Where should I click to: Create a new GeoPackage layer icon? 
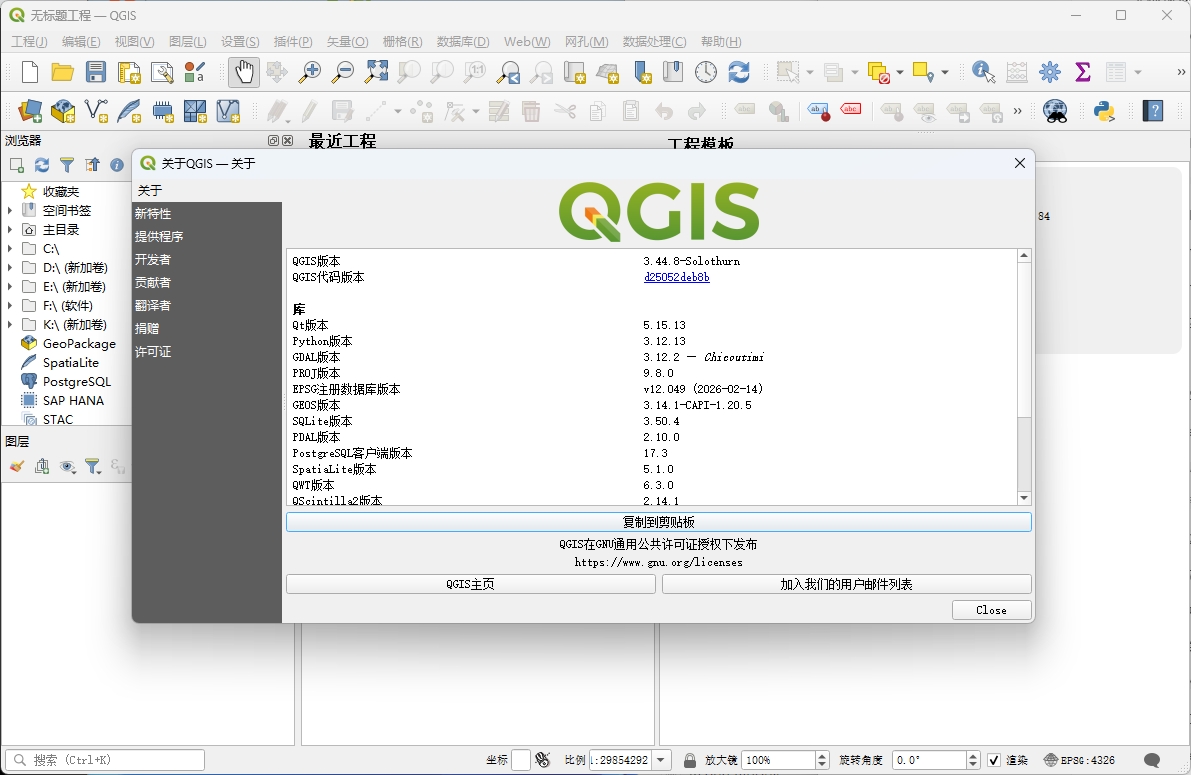(x=63, y=112)
